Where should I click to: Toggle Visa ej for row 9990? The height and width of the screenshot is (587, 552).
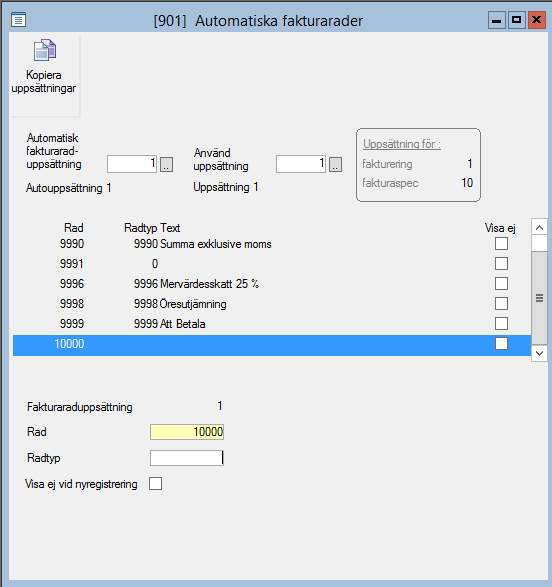pyautogui.click(x=501, y=244)
